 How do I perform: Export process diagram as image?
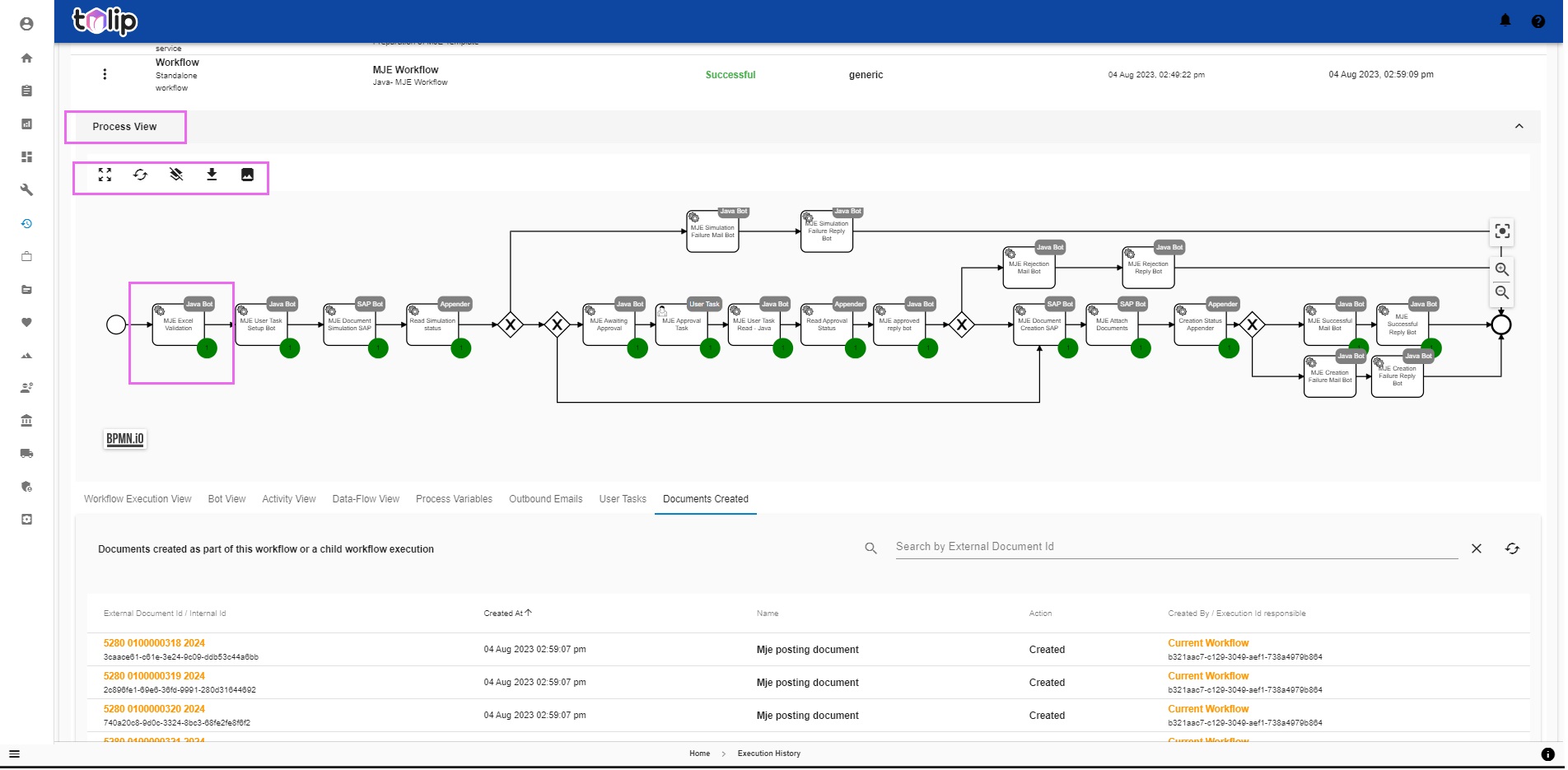pos(247,175)
